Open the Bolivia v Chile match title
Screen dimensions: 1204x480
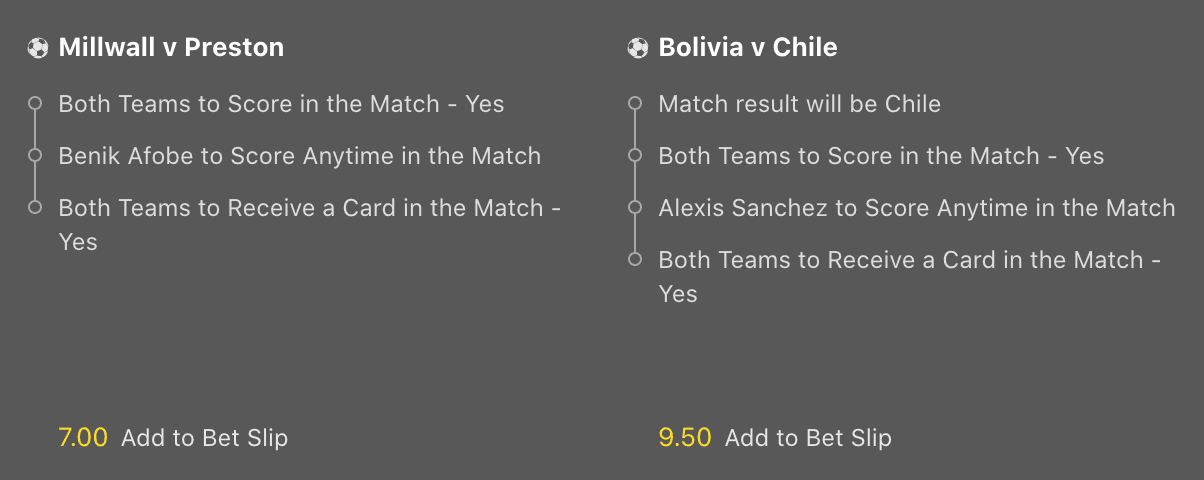pos(748,47)
